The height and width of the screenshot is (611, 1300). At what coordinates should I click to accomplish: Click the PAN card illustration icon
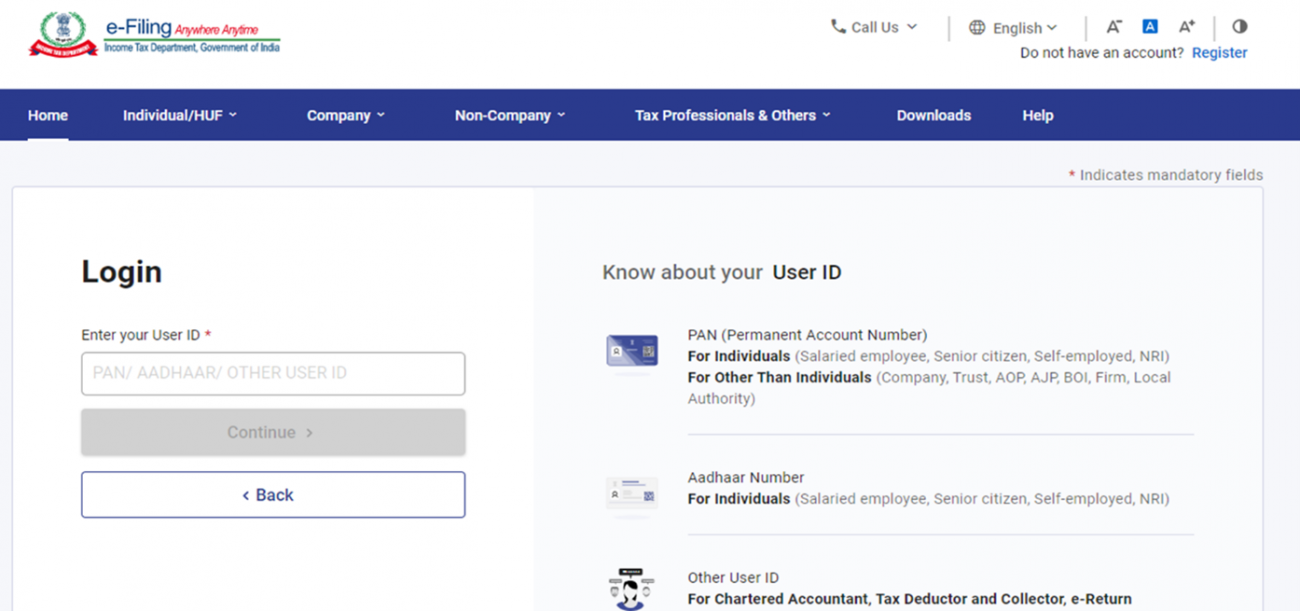(x=631, y=351)
